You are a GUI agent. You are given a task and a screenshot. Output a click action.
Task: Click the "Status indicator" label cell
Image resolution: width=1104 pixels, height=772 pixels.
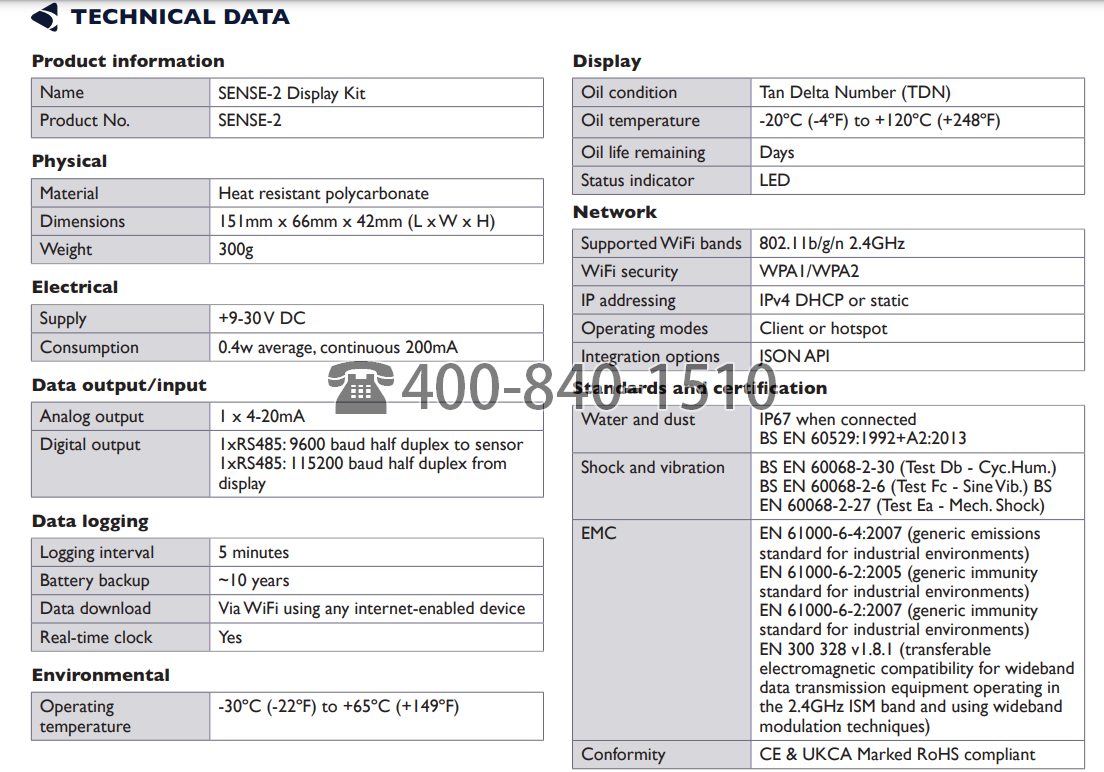(662, 180)
